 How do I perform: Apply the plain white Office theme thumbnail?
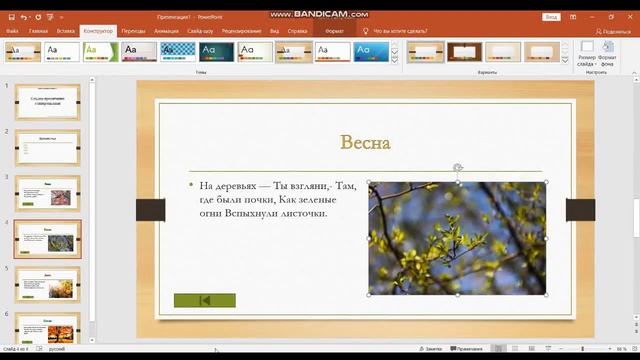click(62, 52)
